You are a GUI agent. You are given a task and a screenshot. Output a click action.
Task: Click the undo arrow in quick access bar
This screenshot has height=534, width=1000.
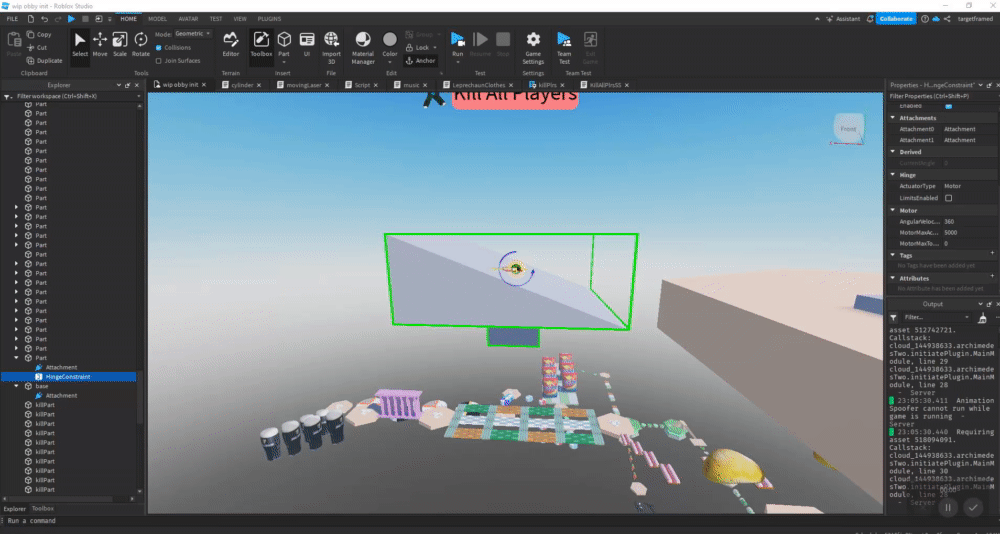(45, 19)
